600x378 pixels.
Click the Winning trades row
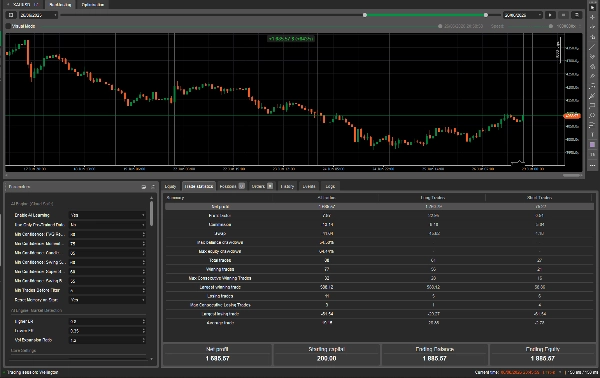(x=379, y=269)
